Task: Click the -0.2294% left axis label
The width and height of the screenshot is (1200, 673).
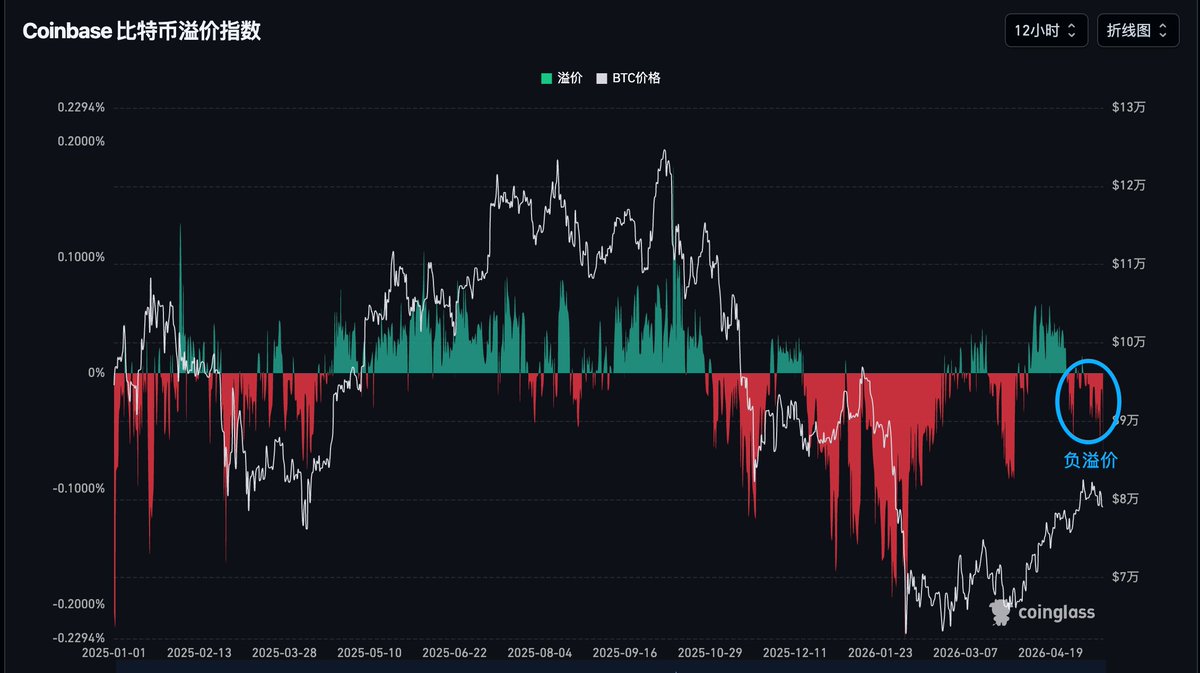Action: coord(79,638)
